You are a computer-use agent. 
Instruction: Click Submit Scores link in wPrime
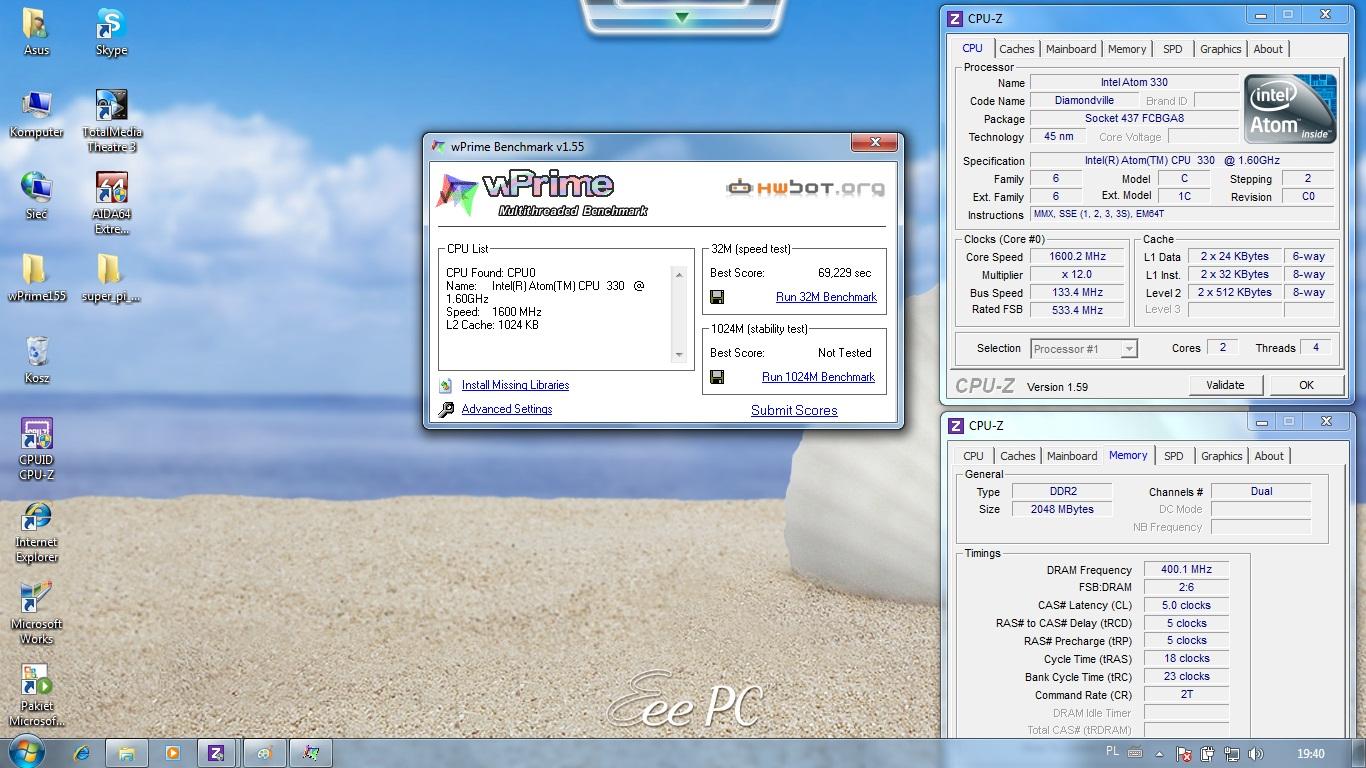pyautogui.click(x=794, y=410)
